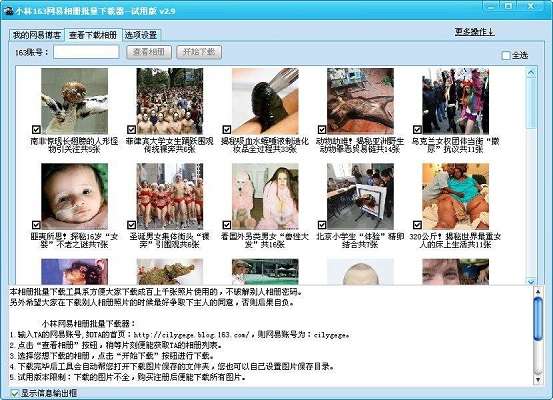
Task: Select the 北京小学生 album thumbnail
Action: point(360,196)
